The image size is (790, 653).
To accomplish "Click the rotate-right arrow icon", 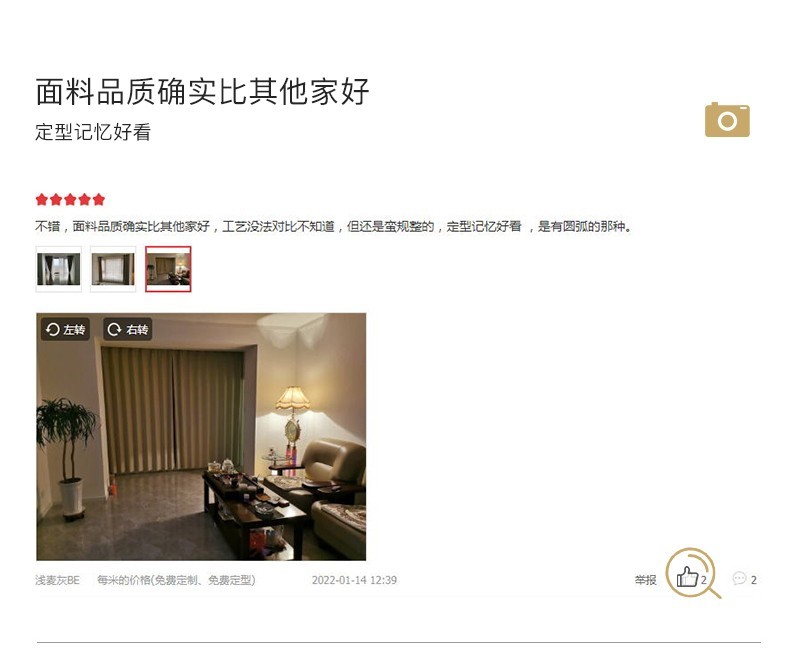I will [x=115, y=330].
